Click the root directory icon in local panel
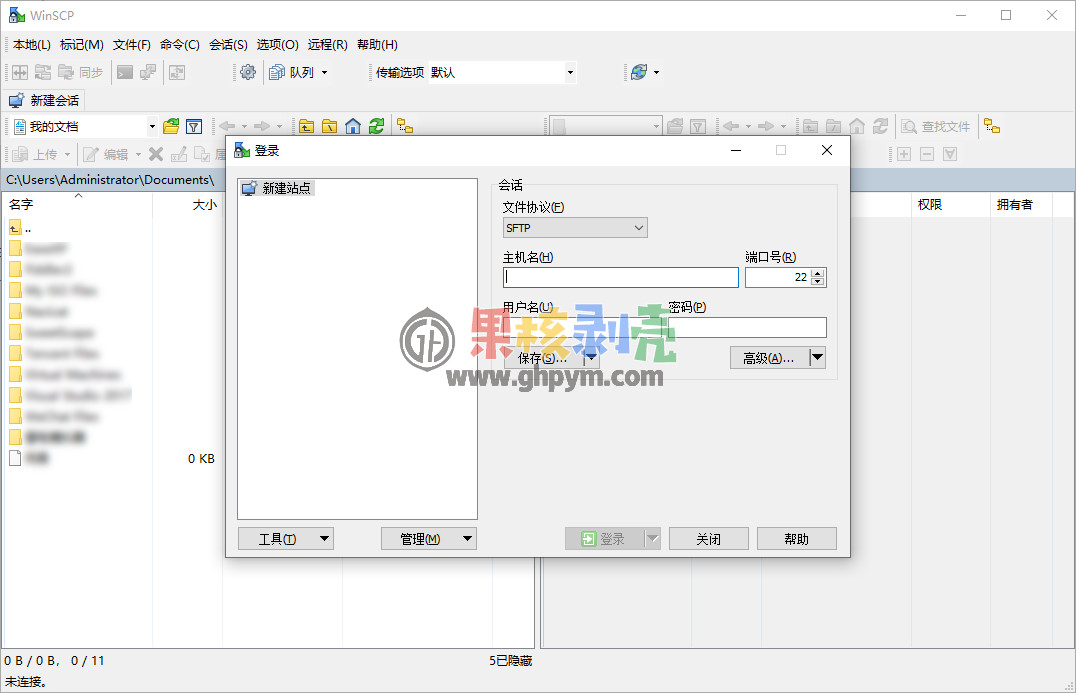This screenshot has height=693, width=1076. click(x=330, y=126)
